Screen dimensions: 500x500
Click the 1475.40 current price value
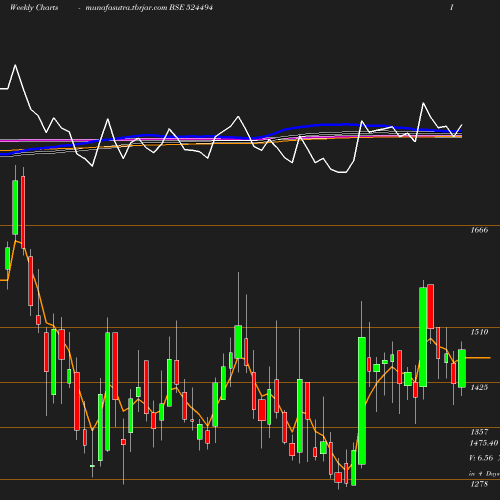click(484, 443)
